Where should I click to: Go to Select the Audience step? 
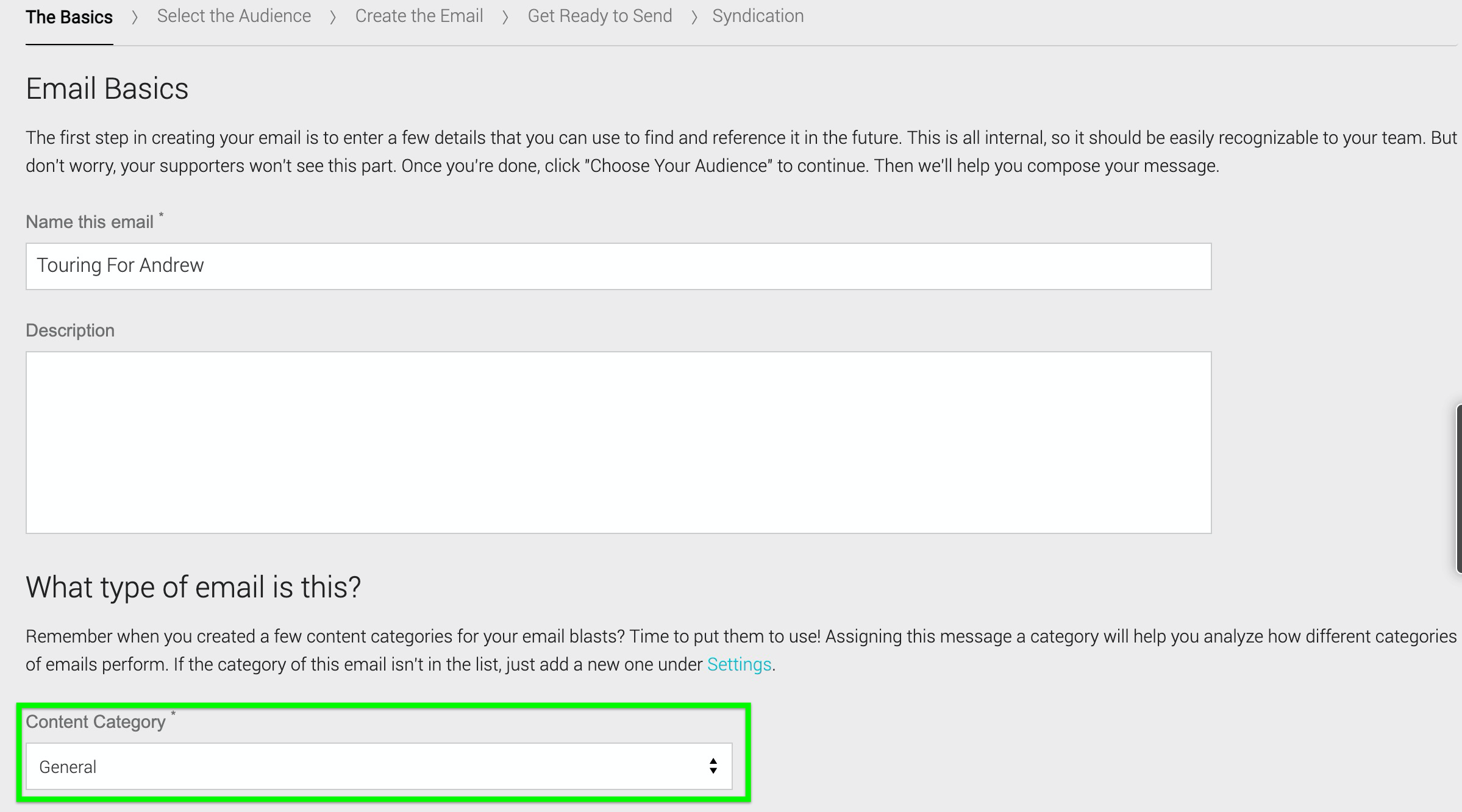click(x=234, y=16)
